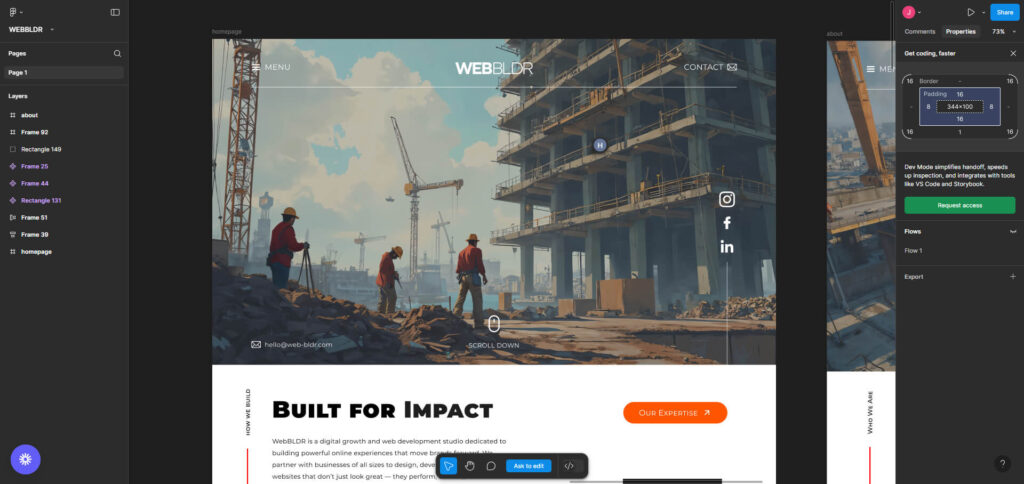Image resolution: width=1024 pixels, height=484 pixels.
Task: Click the blue Share button
Action: [x=1004, y=12]
